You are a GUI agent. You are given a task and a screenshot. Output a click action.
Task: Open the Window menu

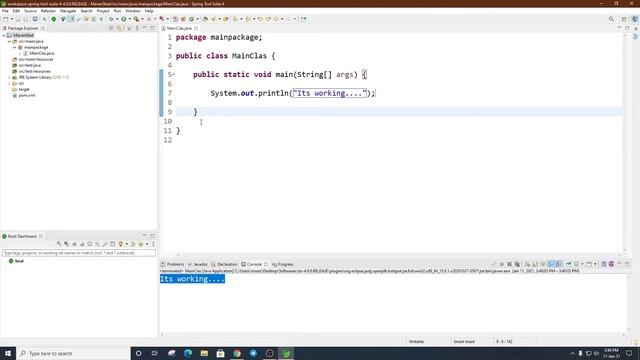tap(133, 11)
